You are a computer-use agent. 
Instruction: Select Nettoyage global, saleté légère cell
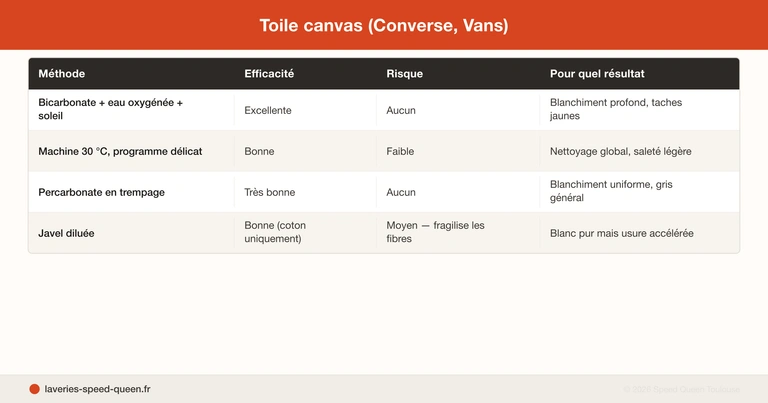(620, 151)
